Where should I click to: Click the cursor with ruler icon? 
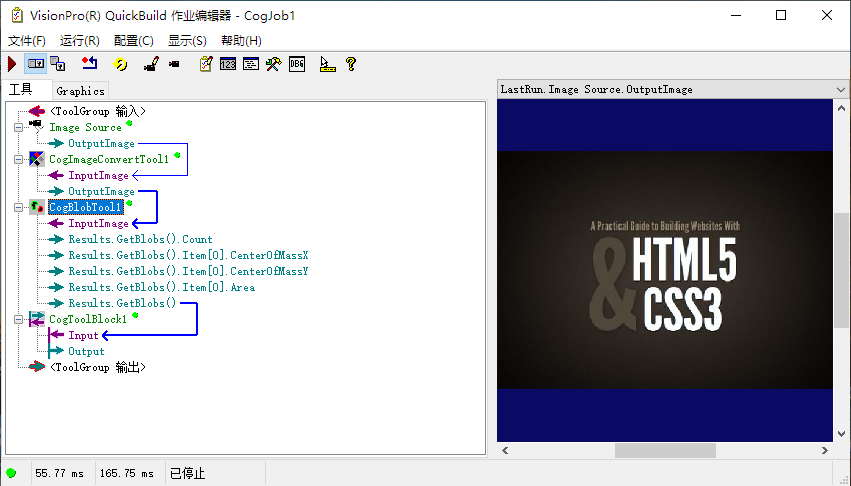click(x=327, y=64)
